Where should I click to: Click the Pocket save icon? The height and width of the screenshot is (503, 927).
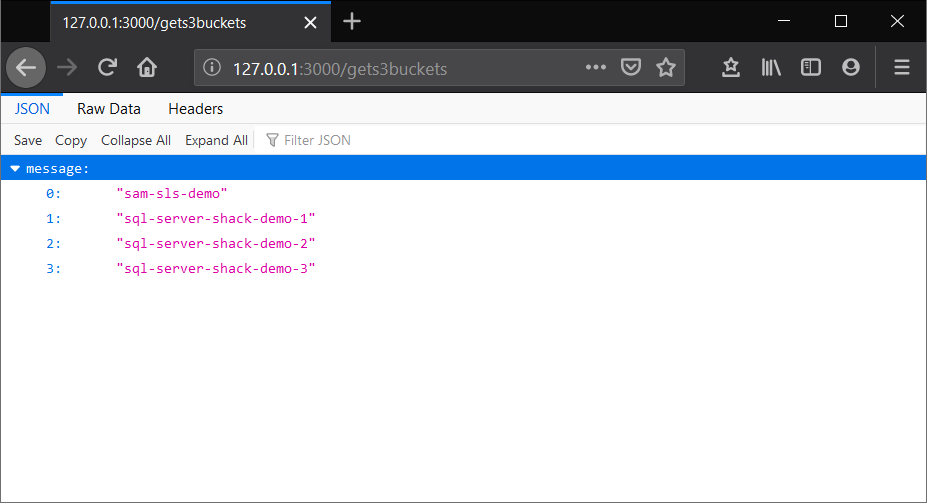pyautogui.click(x=631, y=68)
